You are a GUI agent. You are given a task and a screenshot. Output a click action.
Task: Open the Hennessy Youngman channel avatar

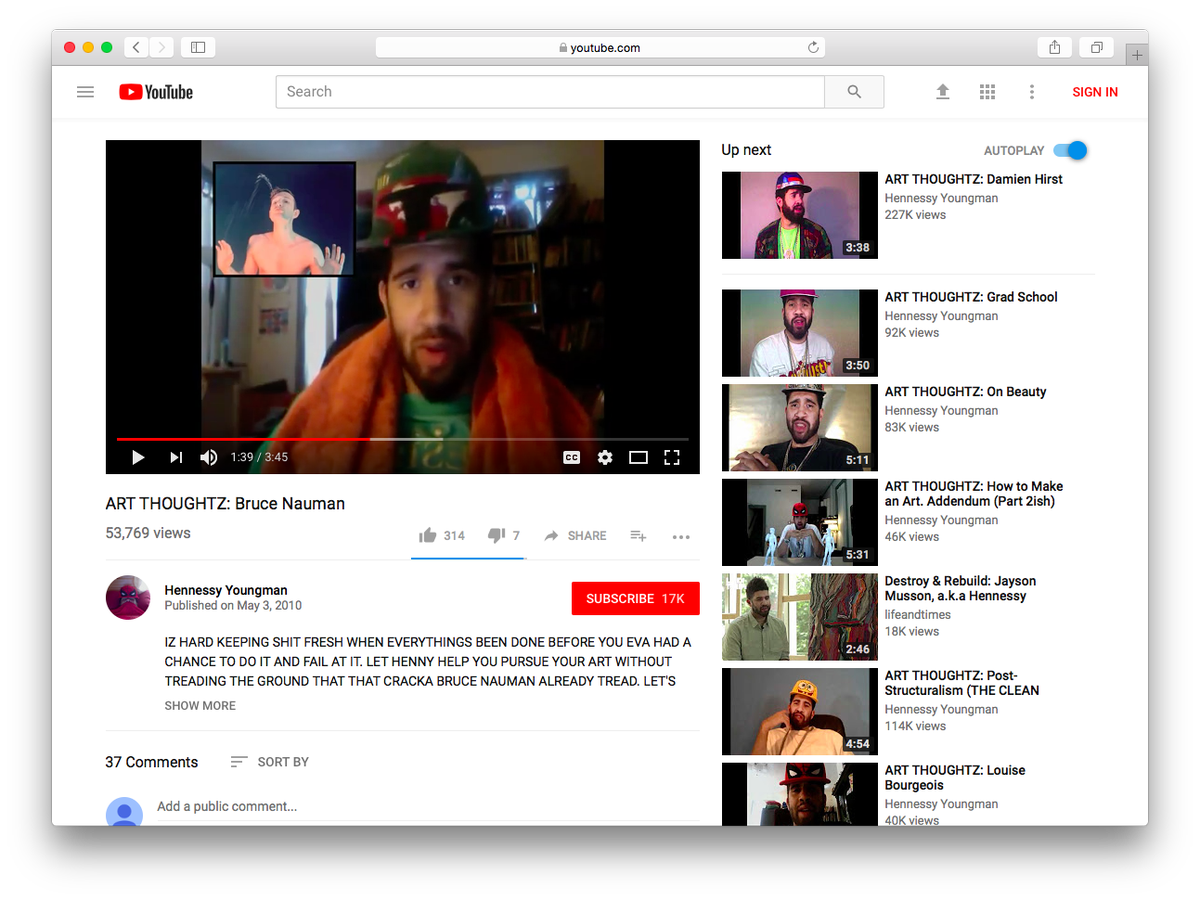128,598
